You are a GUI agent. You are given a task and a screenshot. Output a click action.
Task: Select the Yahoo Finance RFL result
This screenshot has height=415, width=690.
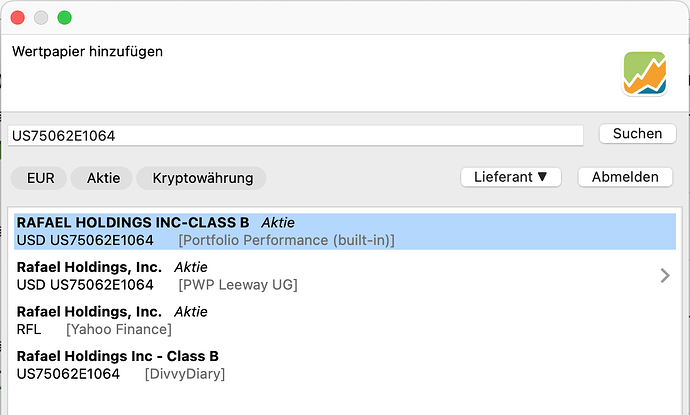tap(345, 320)
